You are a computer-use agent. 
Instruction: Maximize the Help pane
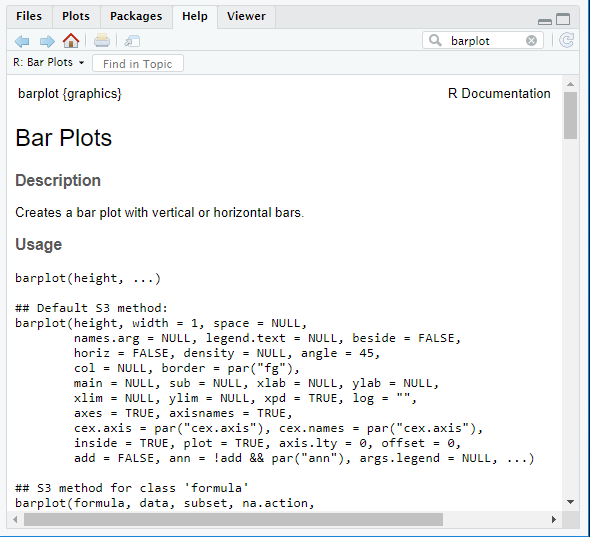point(563,19)
